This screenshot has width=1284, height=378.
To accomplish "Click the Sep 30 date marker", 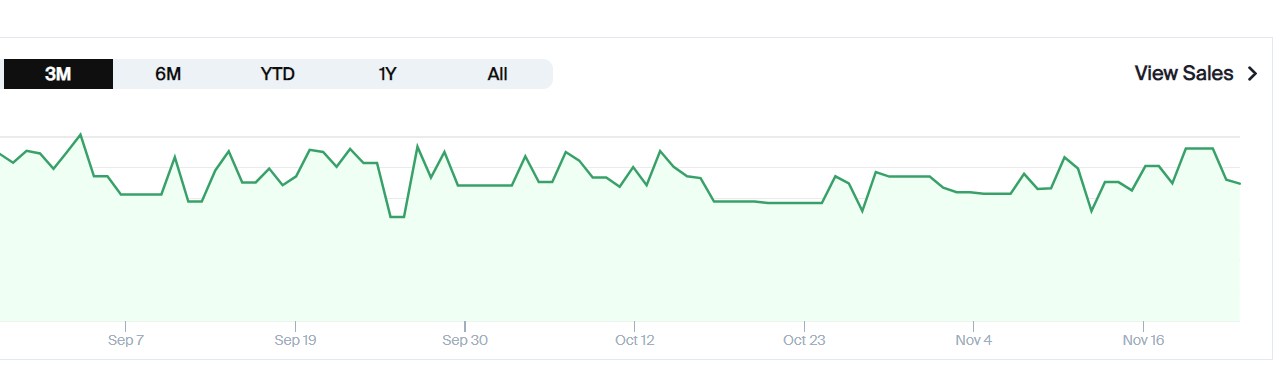I will click(465, 340).
